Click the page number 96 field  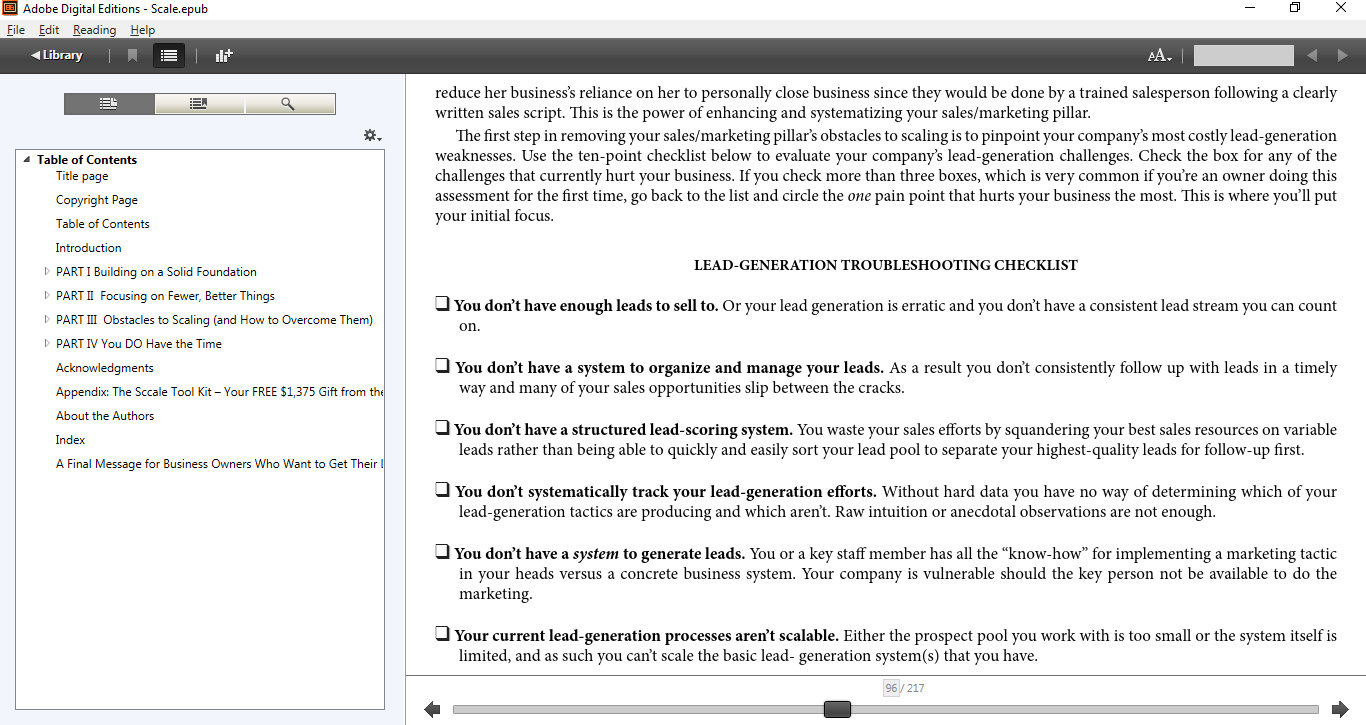tap(891, 688)
